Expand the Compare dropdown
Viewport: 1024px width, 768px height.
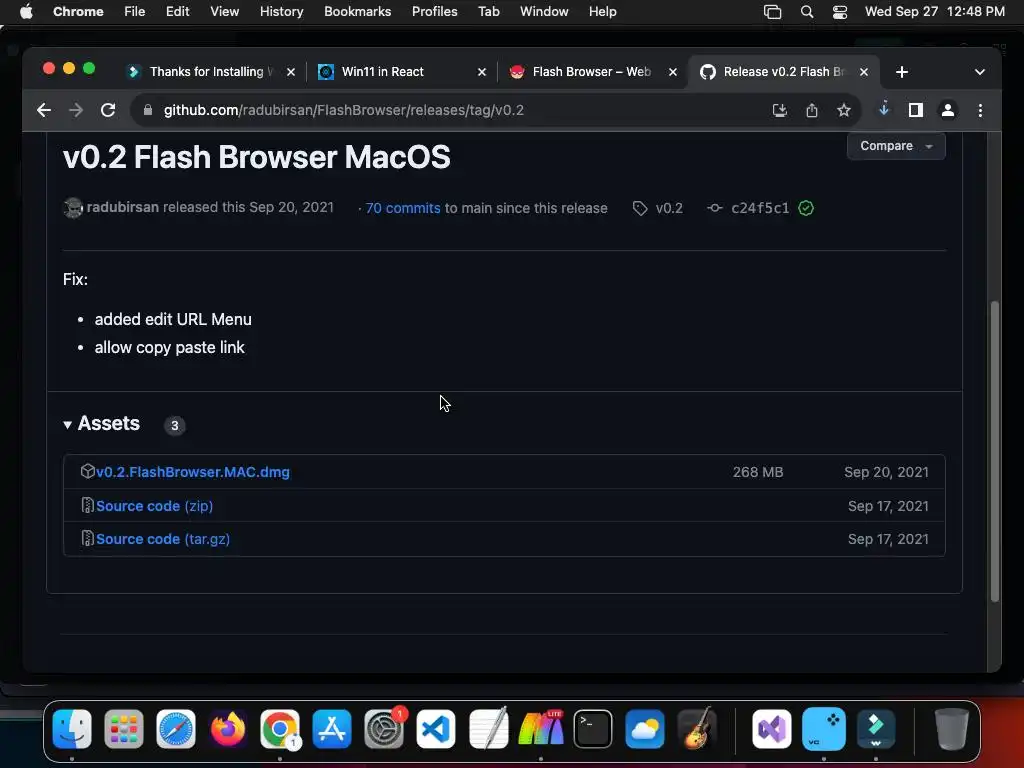[896, 146]
